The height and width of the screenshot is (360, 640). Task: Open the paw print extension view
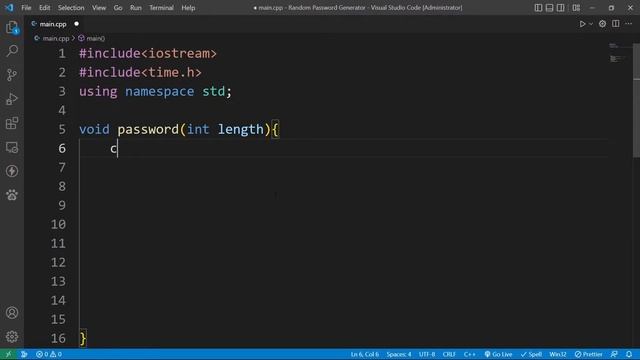point(12,195)
